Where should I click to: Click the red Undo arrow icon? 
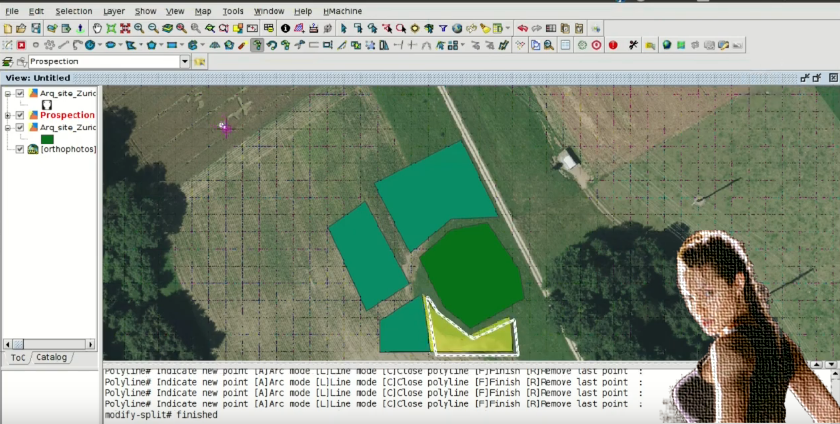[x=522, y=28]
